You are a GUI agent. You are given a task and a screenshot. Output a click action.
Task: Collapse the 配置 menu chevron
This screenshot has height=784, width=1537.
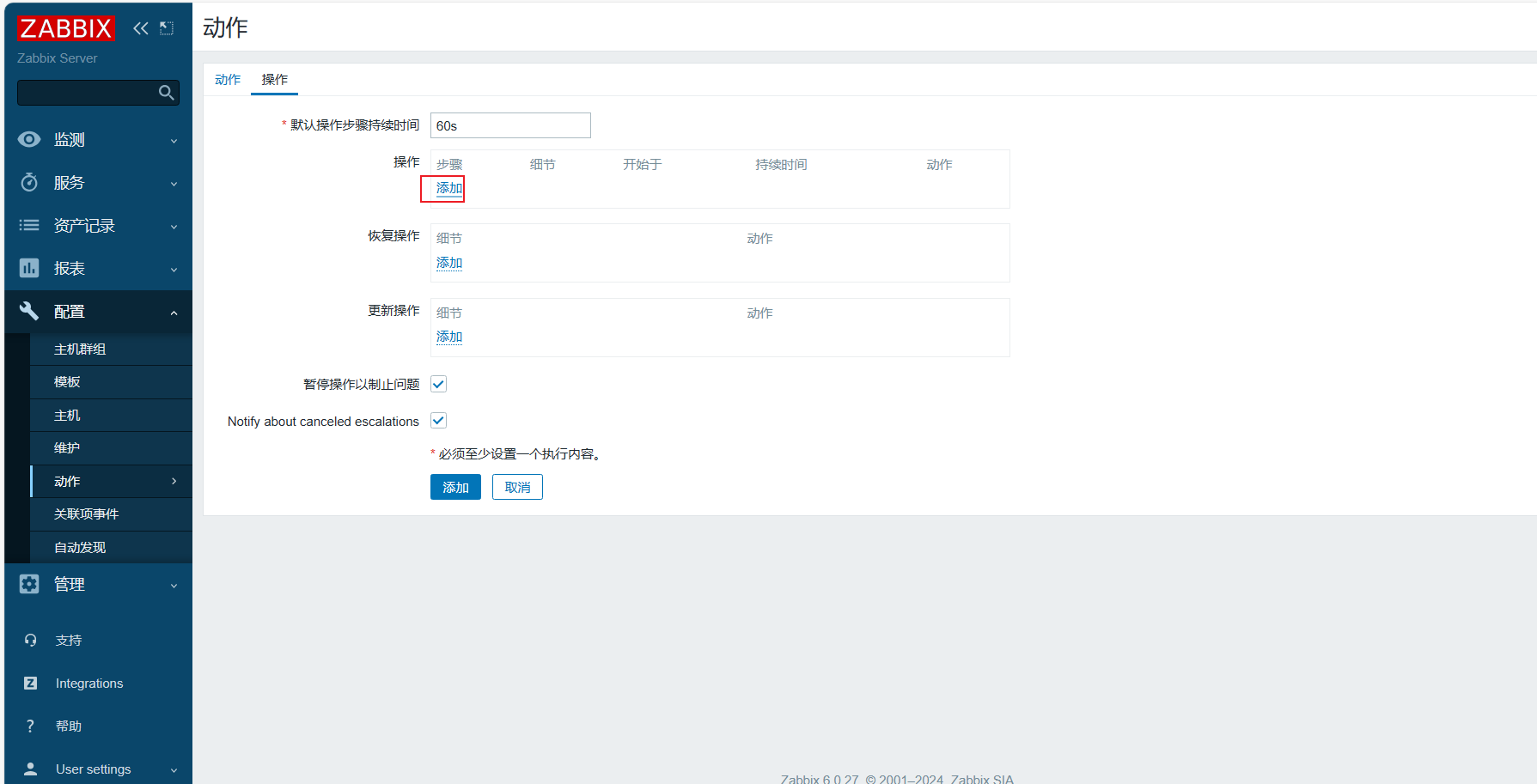pyautogui.click(x=174, y=313)
